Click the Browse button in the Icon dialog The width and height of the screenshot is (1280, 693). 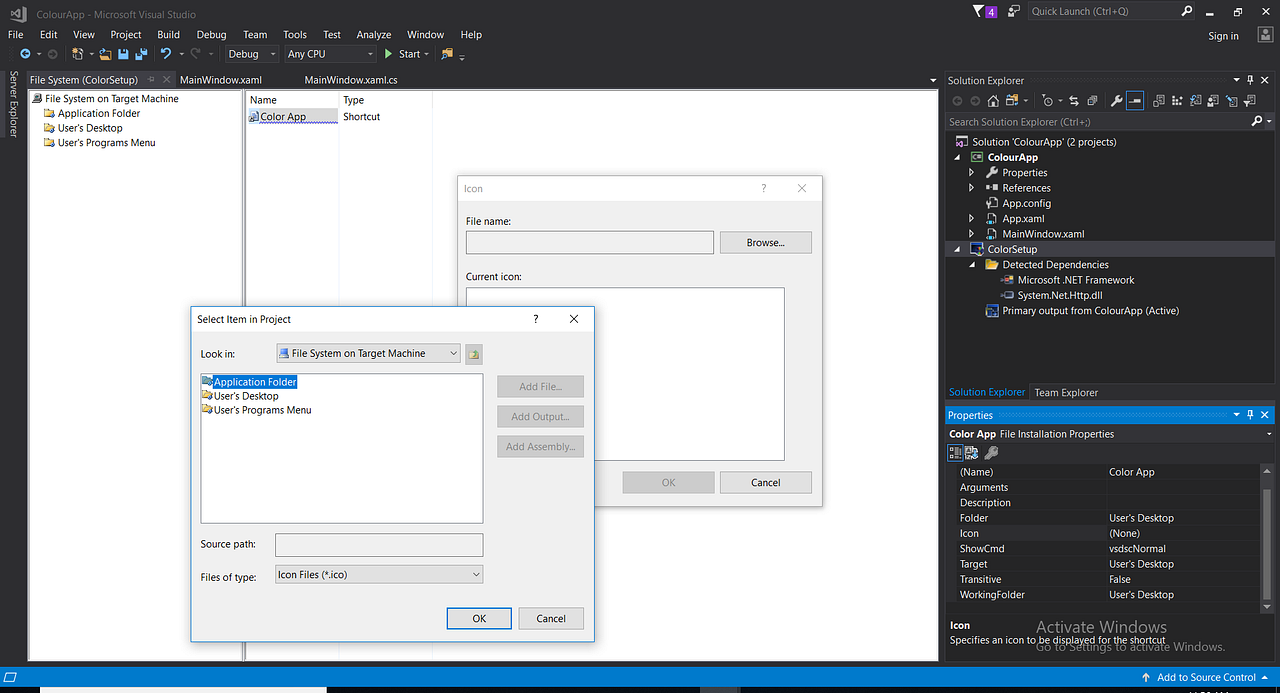coord(765,242)
